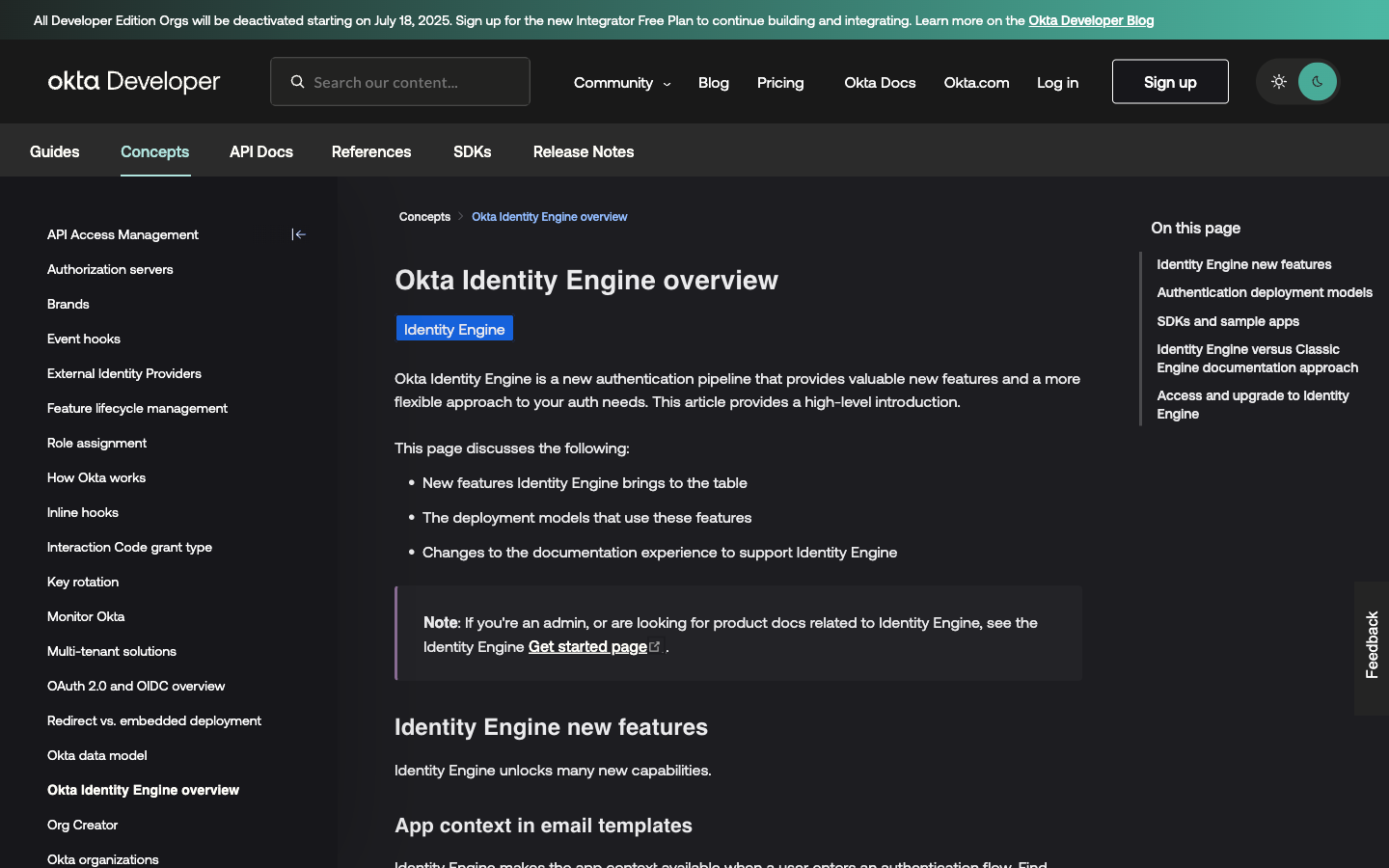
Task: Open Org Creator in the sidebar
Action: click(x=82, y=825)
